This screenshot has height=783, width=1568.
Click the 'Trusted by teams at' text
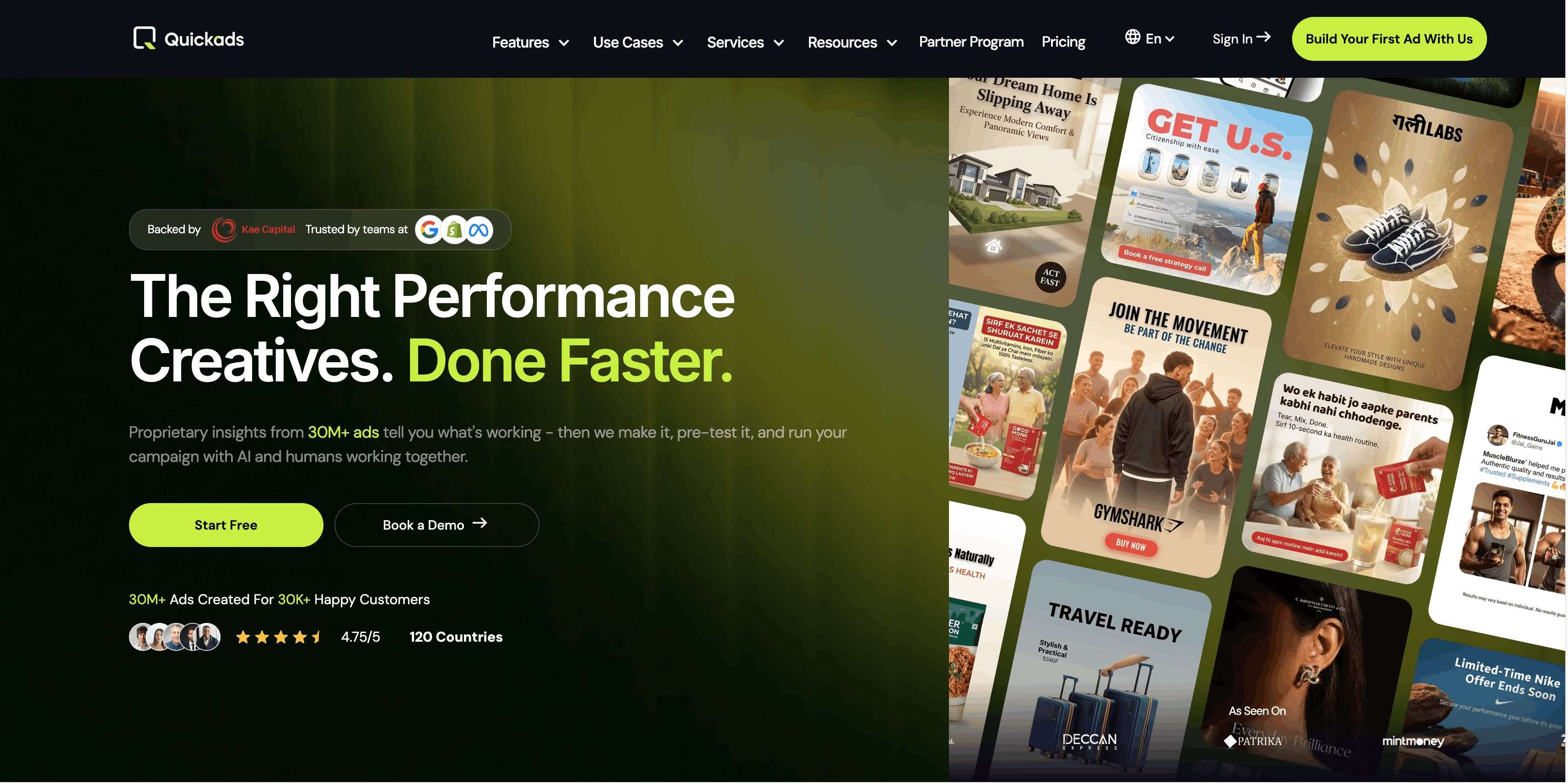356,229
